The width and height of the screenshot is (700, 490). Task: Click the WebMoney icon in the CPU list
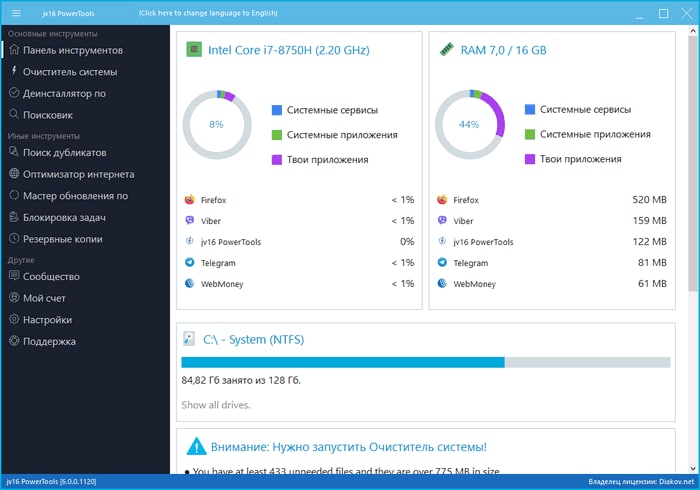click(x=190, y=283)
